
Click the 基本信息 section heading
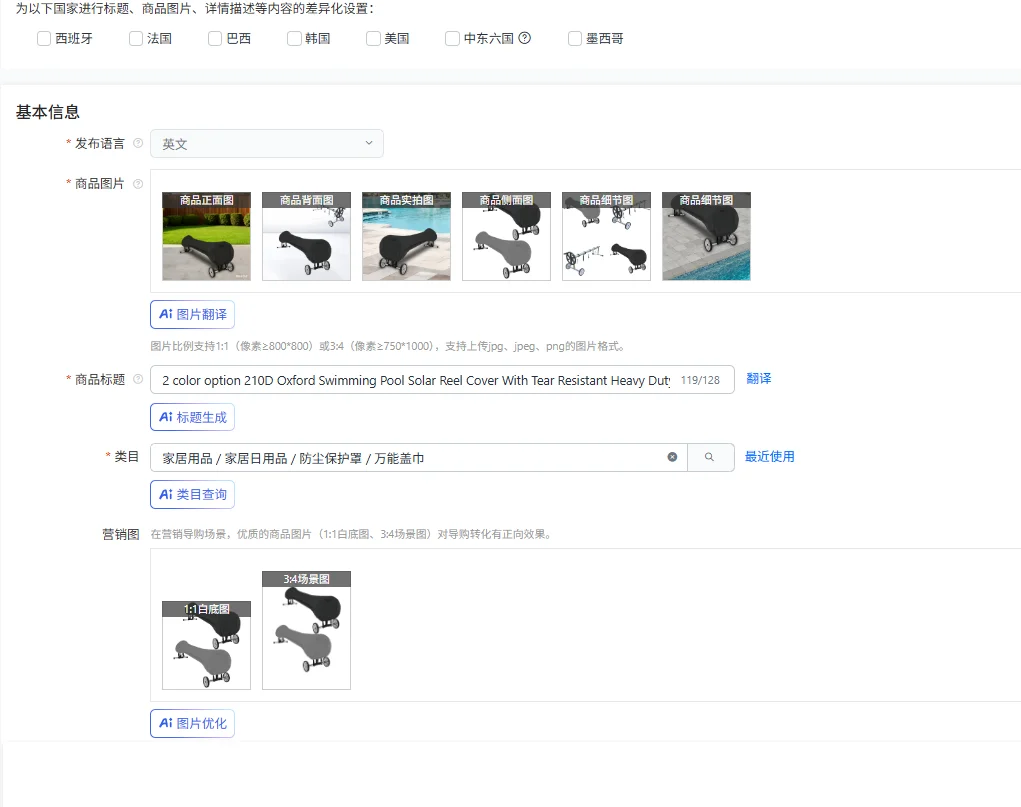(48, 112)
